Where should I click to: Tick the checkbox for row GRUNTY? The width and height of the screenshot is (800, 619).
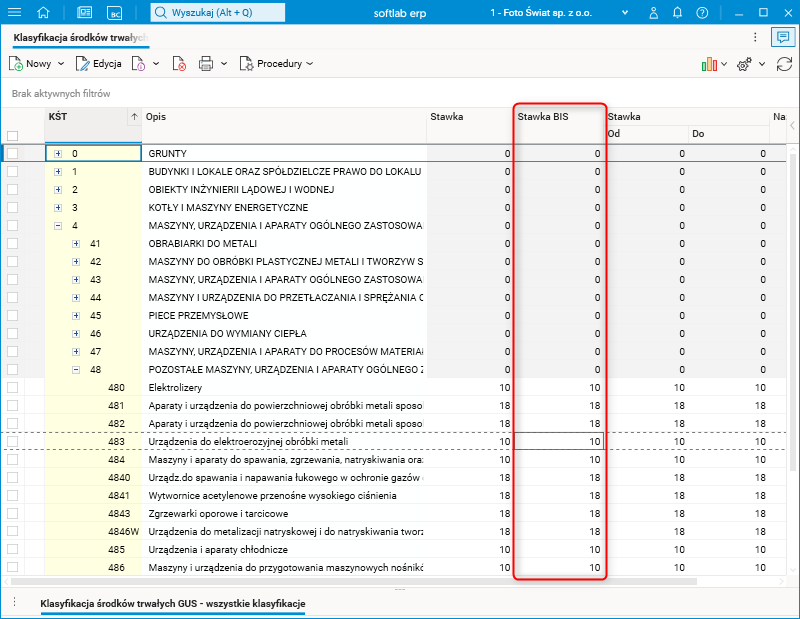pyautogui.click(x=13, y=154)
